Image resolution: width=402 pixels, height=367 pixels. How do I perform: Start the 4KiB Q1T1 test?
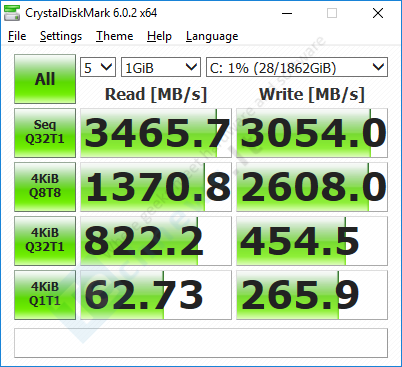tap(45, 295)
